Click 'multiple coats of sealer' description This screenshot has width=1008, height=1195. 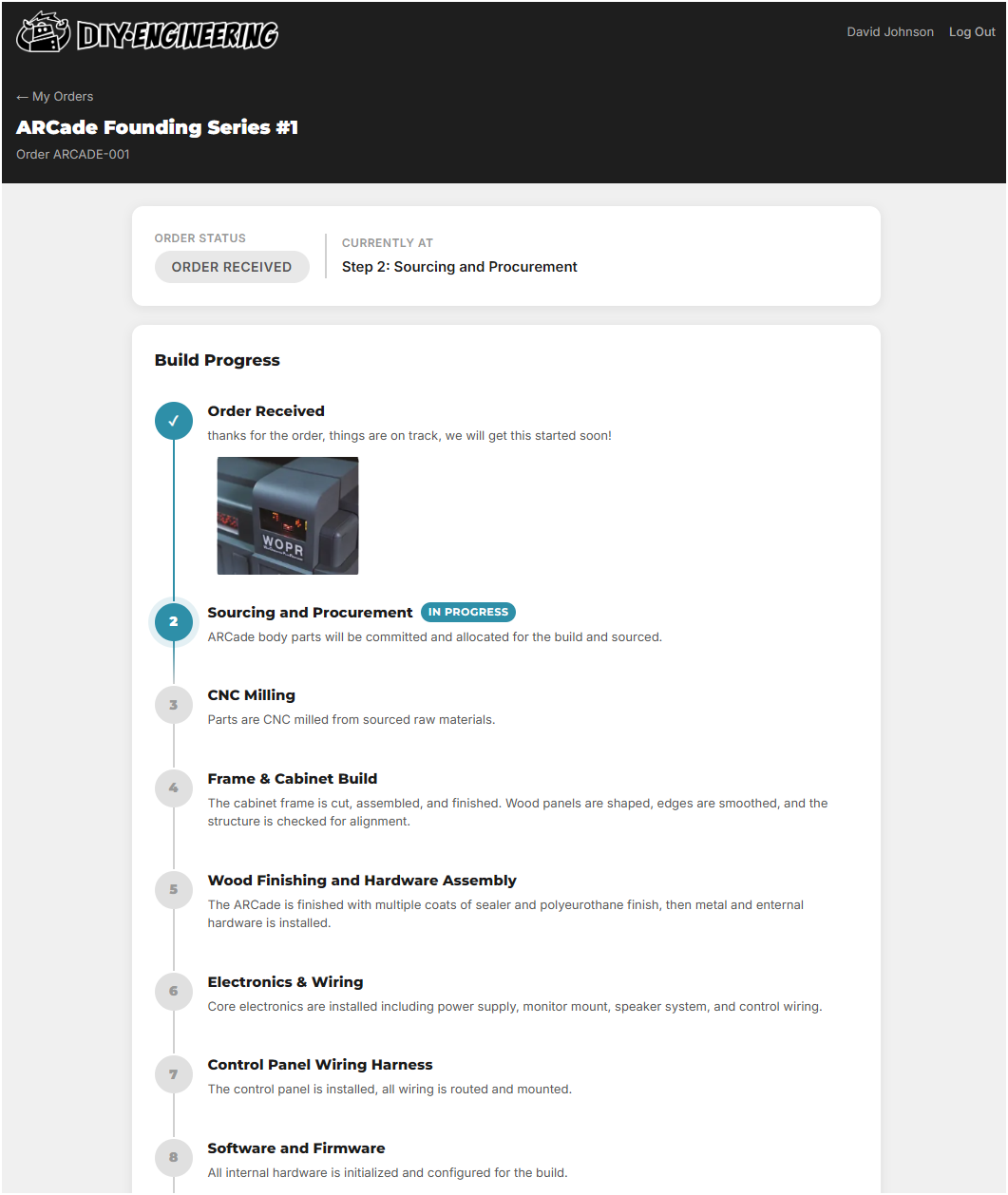coord(505,914)
